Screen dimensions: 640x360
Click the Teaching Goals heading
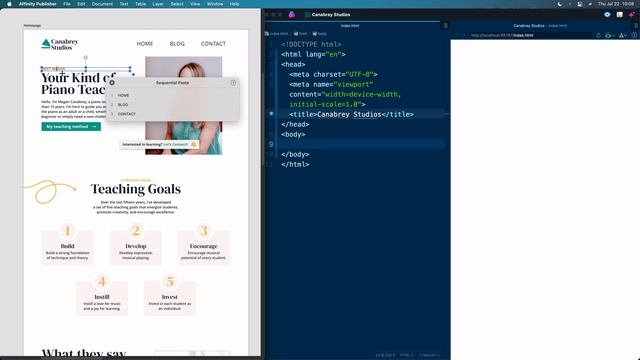136,189
